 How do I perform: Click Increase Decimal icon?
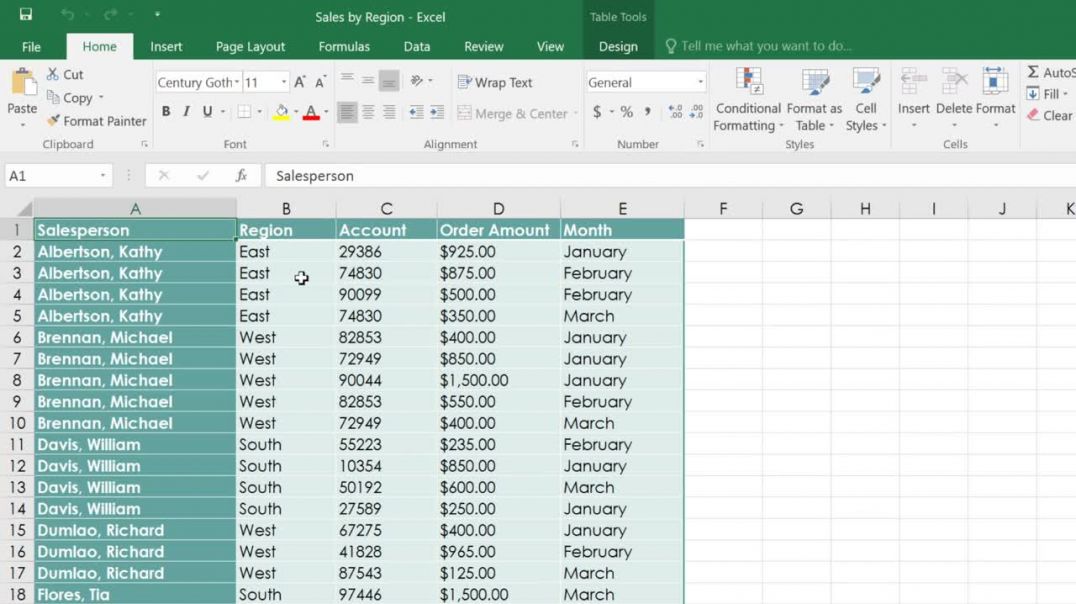[675, 112]
